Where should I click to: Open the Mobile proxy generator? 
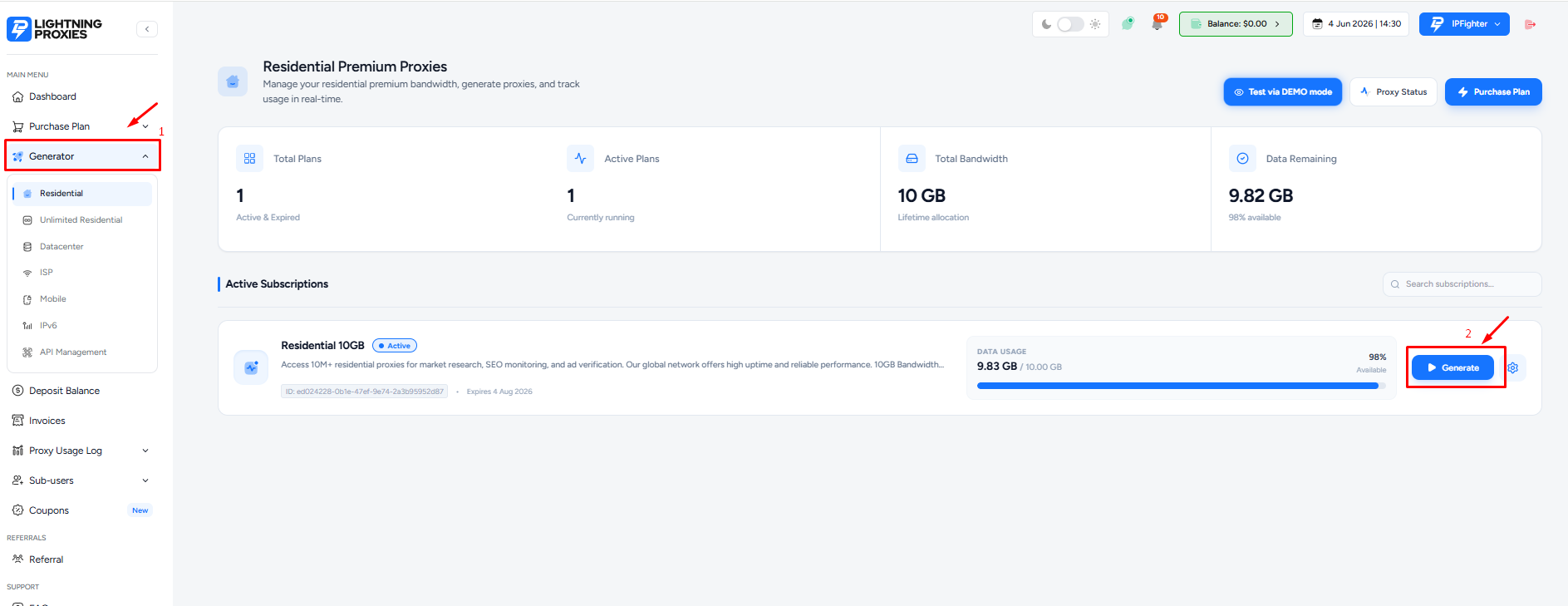82,299
